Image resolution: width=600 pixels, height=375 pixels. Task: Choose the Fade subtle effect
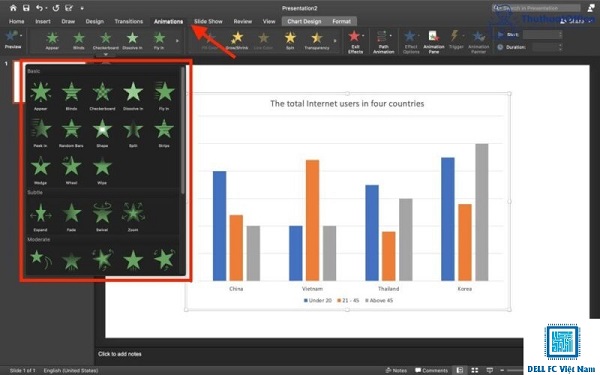(71, 217)
